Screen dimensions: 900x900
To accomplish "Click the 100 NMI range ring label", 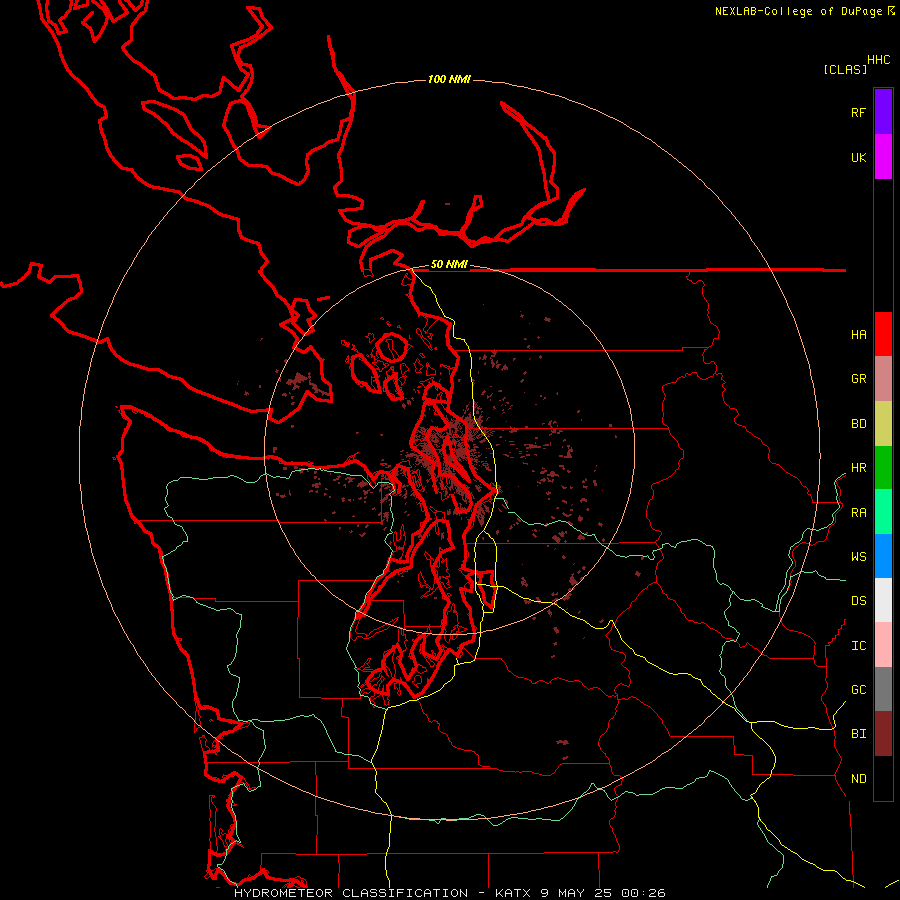I will click(x=449, y=79).
